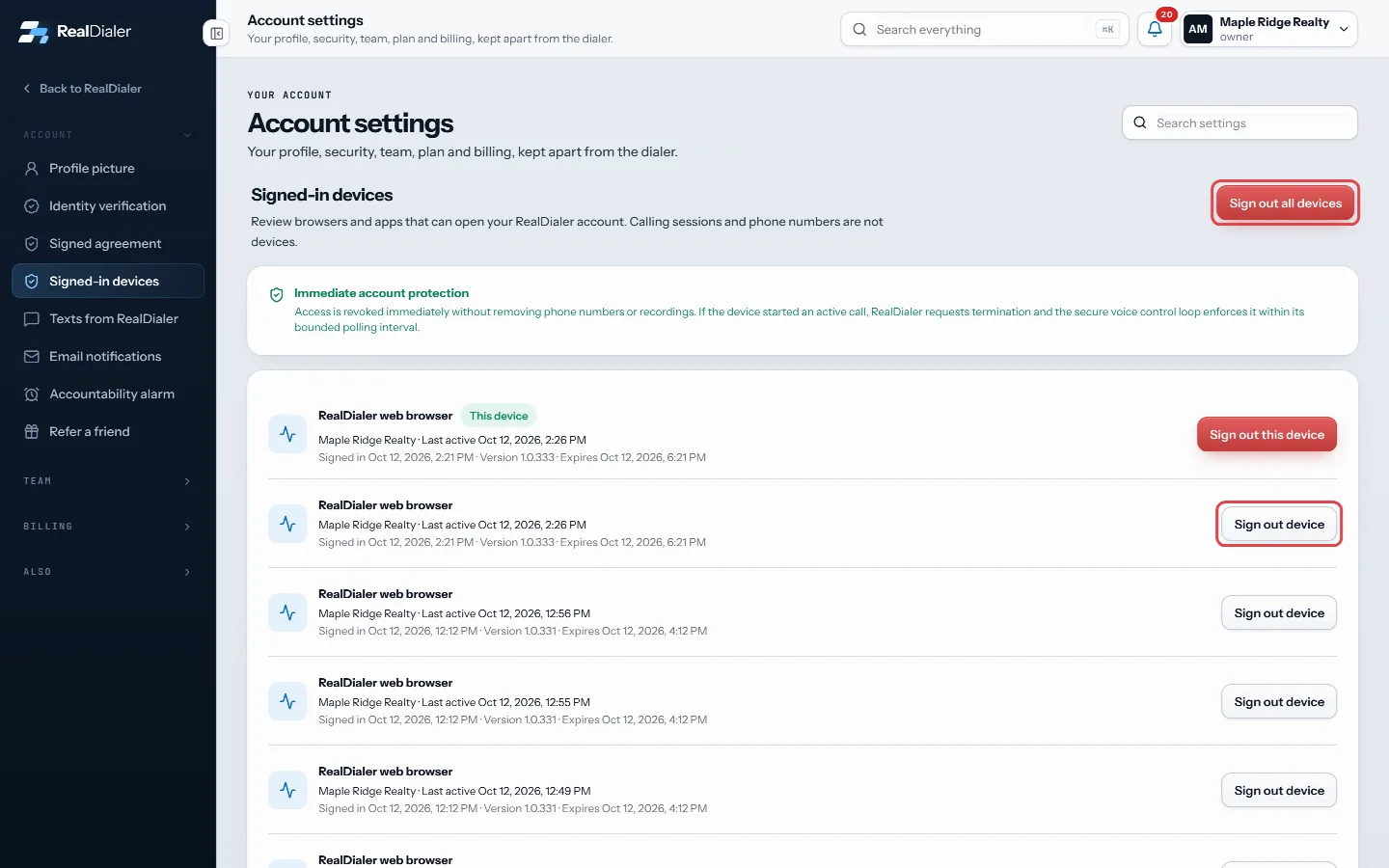This screenshot has width=1389, height=868.
Task: Click Sign out this device button
Action: coord(1266,435)
